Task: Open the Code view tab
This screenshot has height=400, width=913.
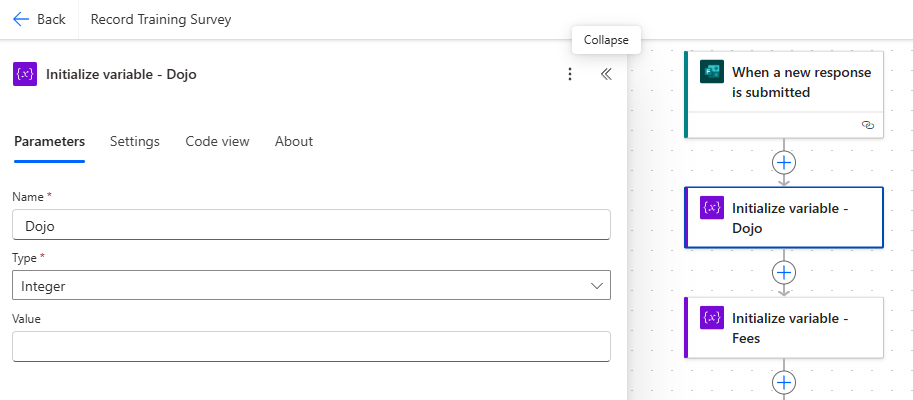Action: (217, 142)
